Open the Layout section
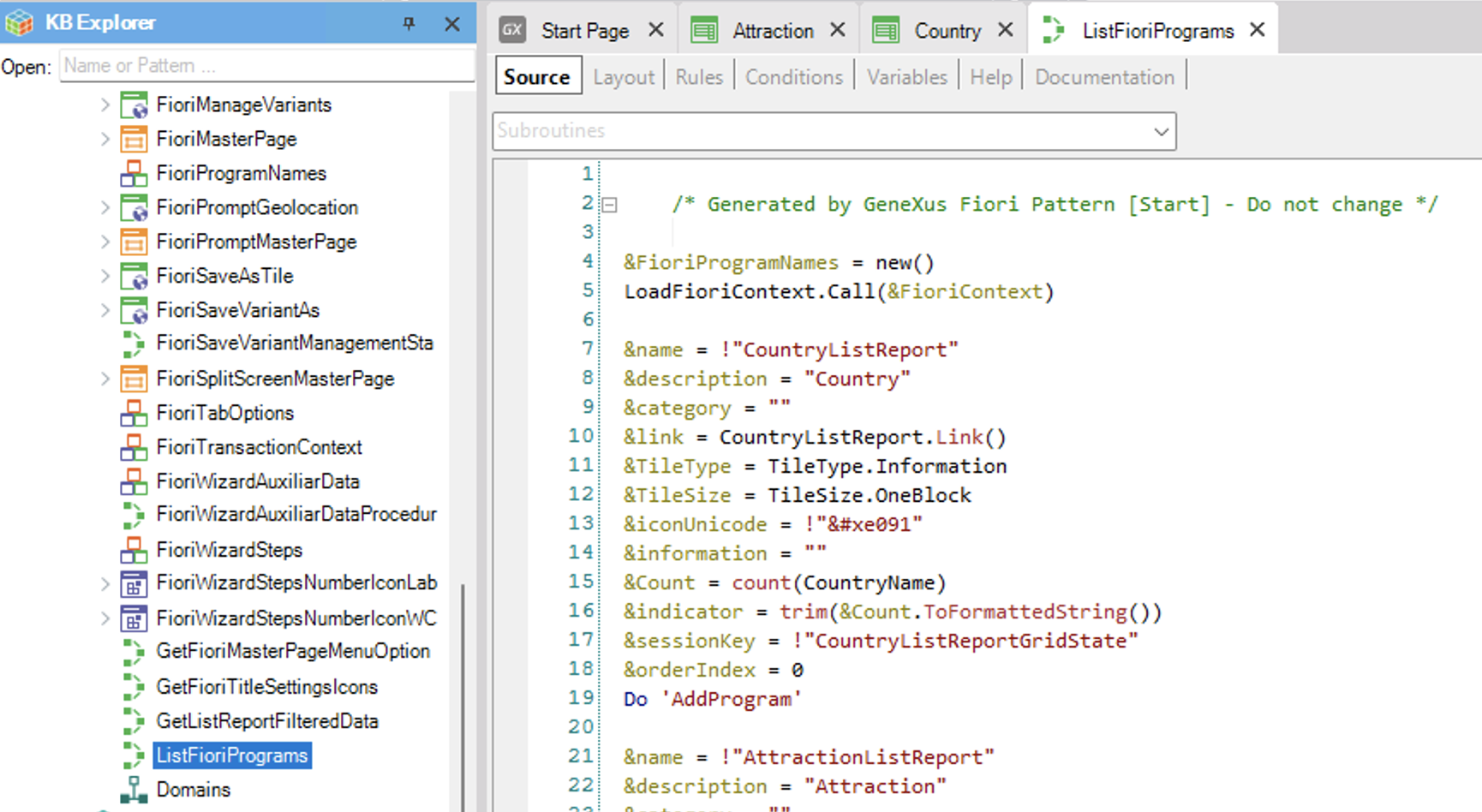 click(x=624, y=77)
